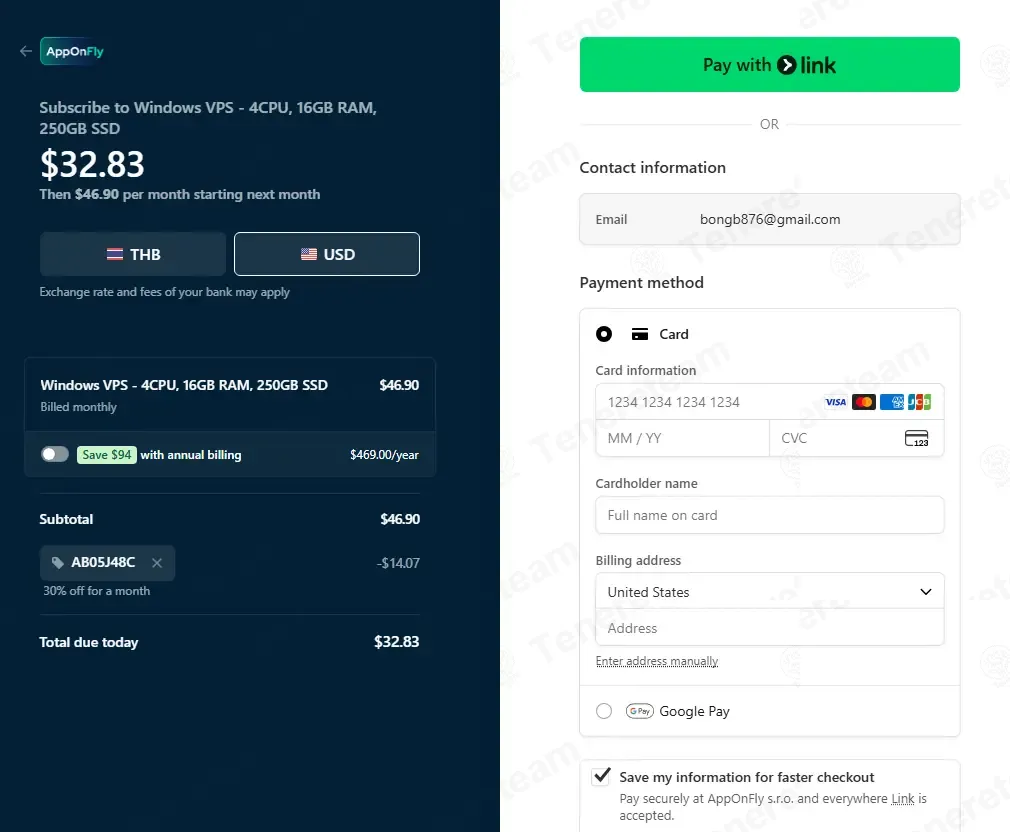The height and width of the screenshot is (832, 1010).
Task: Open the United States country dropdown
Action: [x=770, y=591]
